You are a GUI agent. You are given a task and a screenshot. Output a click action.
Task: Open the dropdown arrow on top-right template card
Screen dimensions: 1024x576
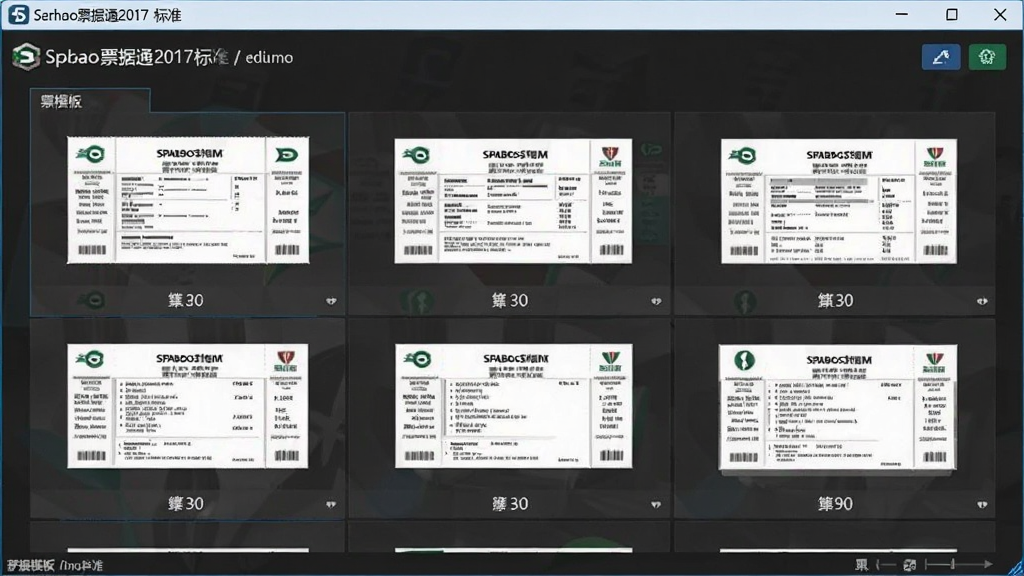coord(982,301)
